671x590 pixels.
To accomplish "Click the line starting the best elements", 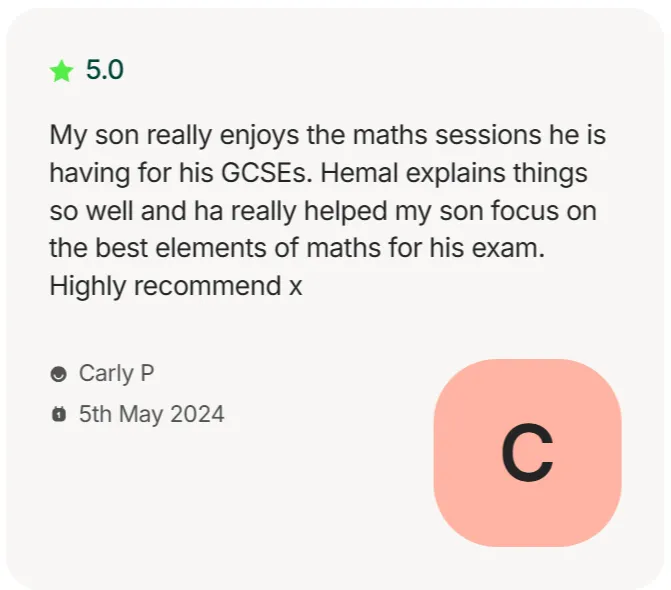I will (297, 248).
